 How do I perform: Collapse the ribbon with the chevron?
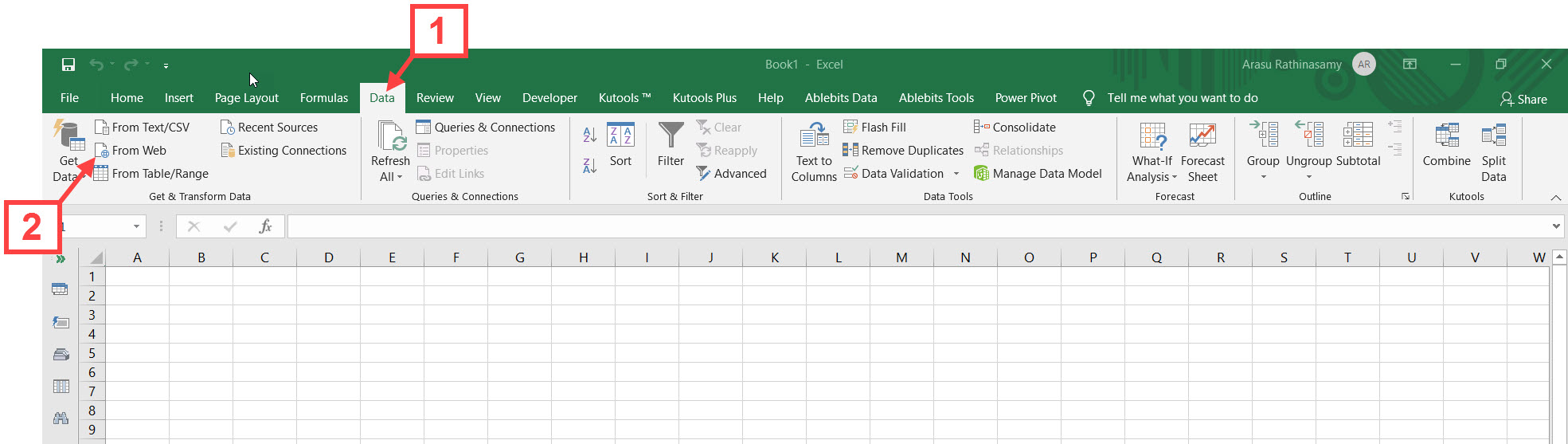point(1555,197)
